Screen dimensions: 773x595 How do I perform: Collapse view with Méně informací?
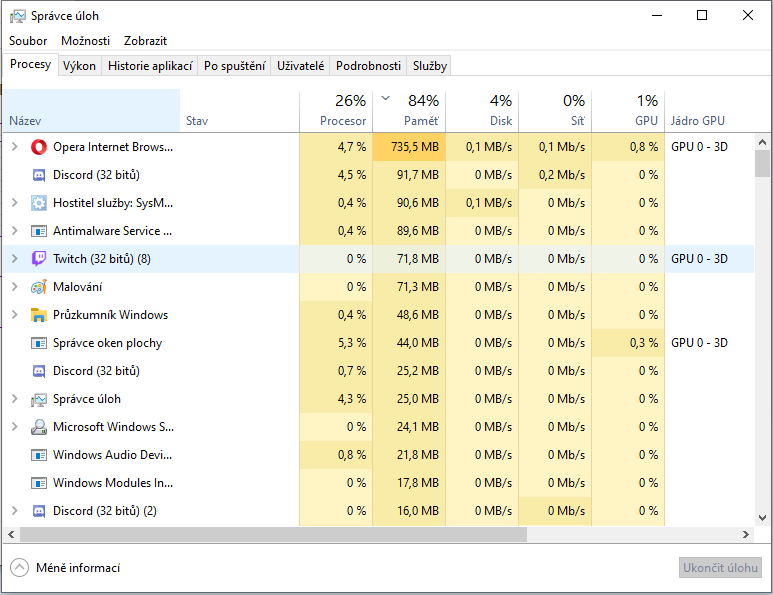coord(66,568)
